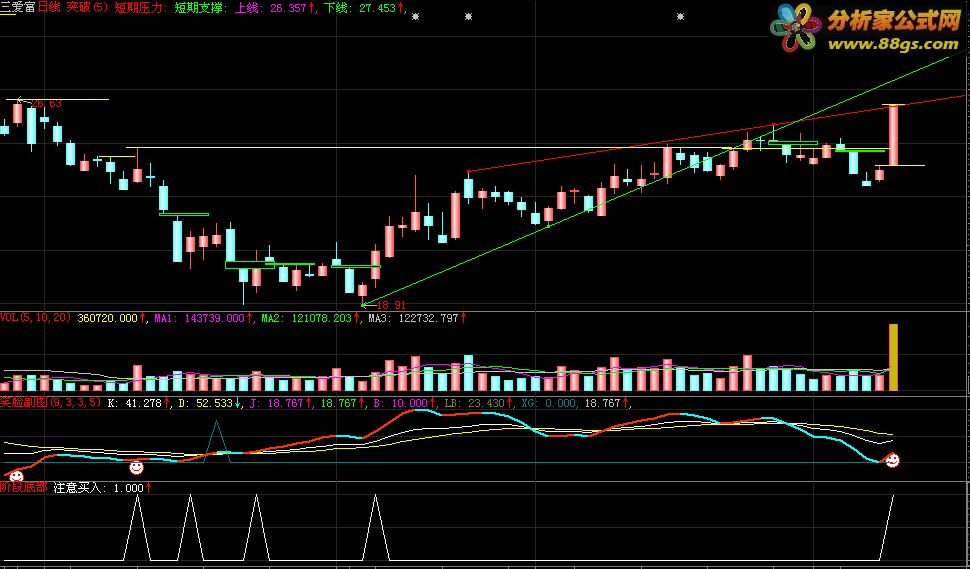Viewport: 970px width, 569px height.
Task: Click the MA3 value 122732.797
Action: tap(429, 318)
